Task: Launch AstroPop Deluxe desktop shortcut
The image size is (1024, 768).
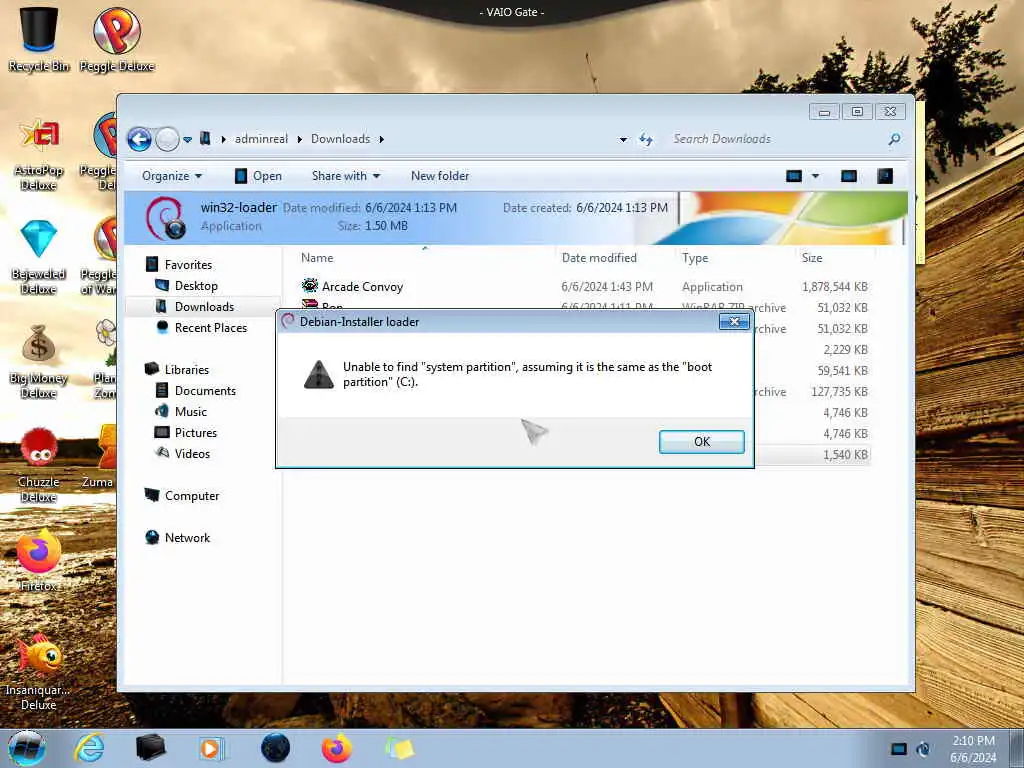Action: tap(39, 154)
